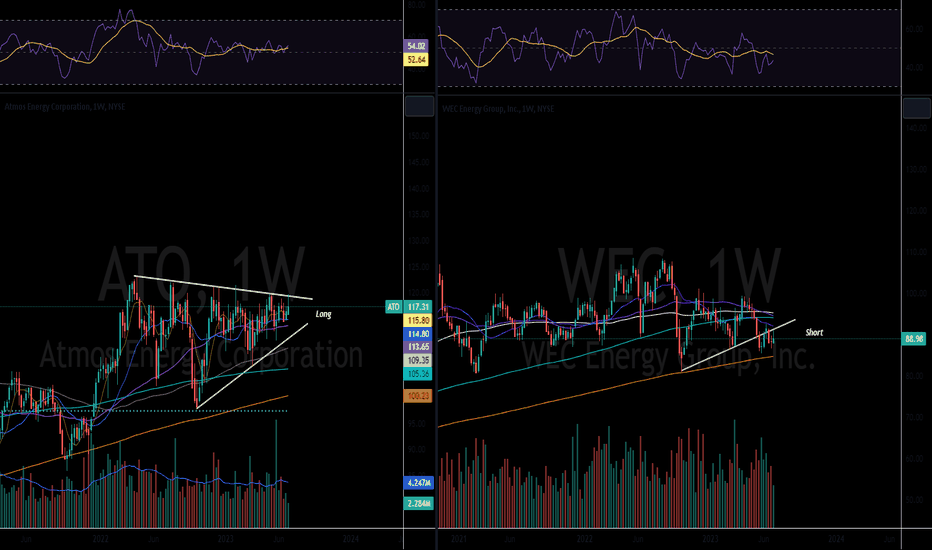Screen dimensions: 932x550
Task: Click 2023 on the WEC time axis
Action: pyautogui.click(x=710, y=539)
